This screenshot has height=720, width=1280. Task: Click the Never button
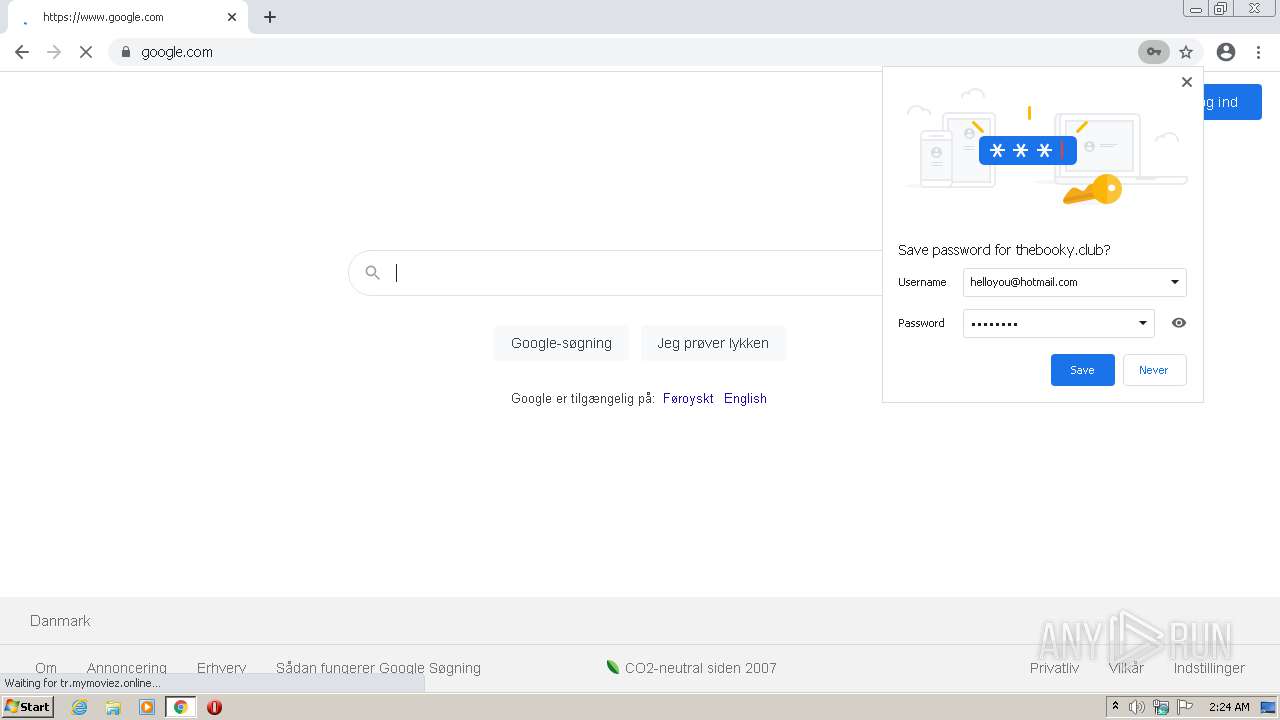click(1154, 370)
